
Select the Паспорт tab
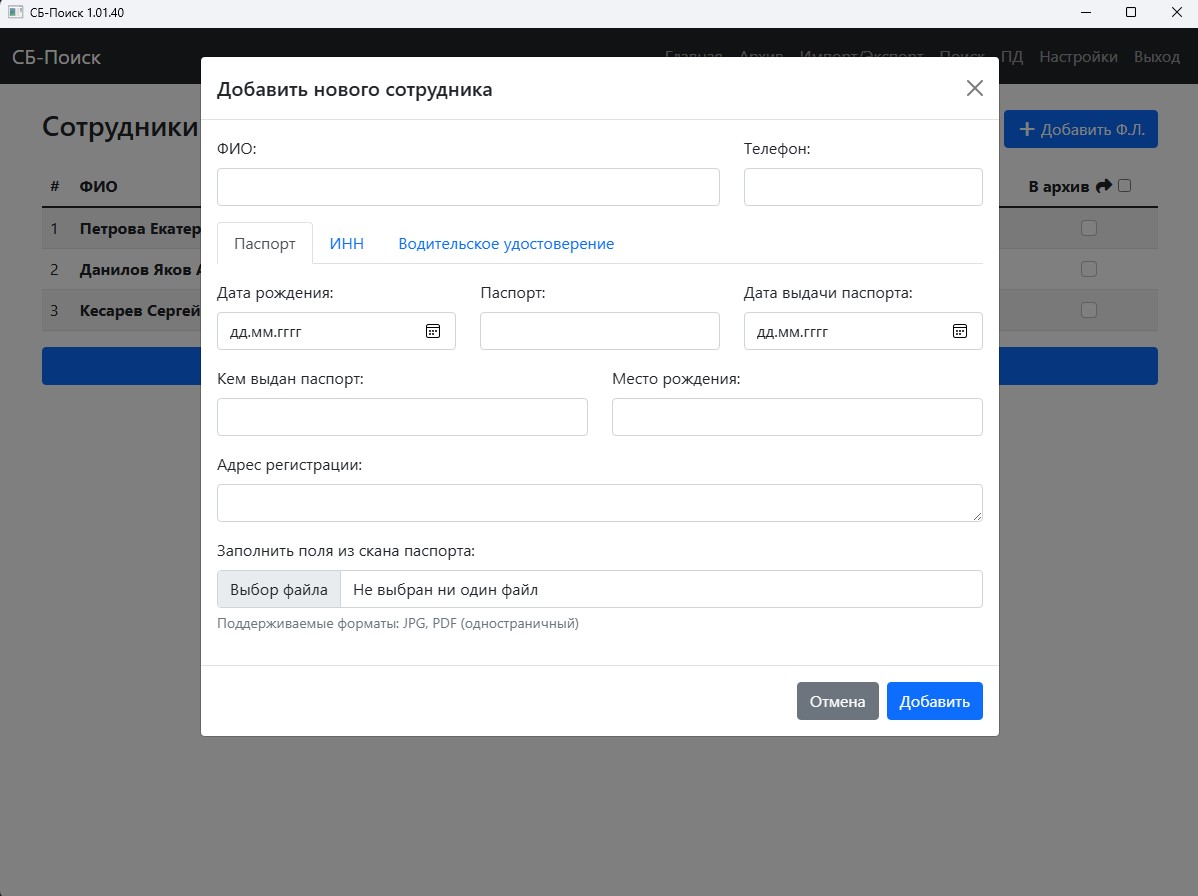(265, 243)
